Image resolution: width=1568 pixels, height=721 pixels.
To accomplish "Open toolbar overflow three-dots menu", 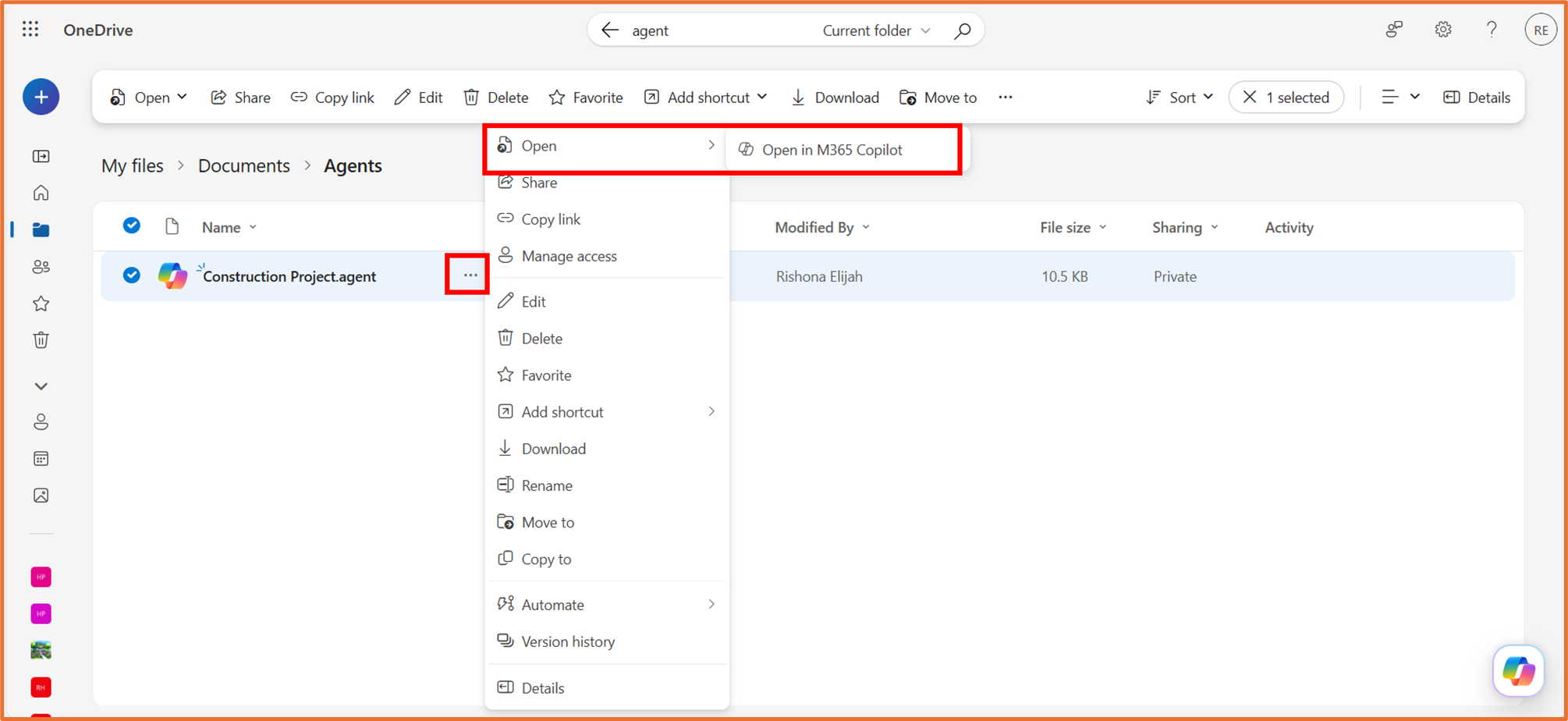I will point(1006,98).
